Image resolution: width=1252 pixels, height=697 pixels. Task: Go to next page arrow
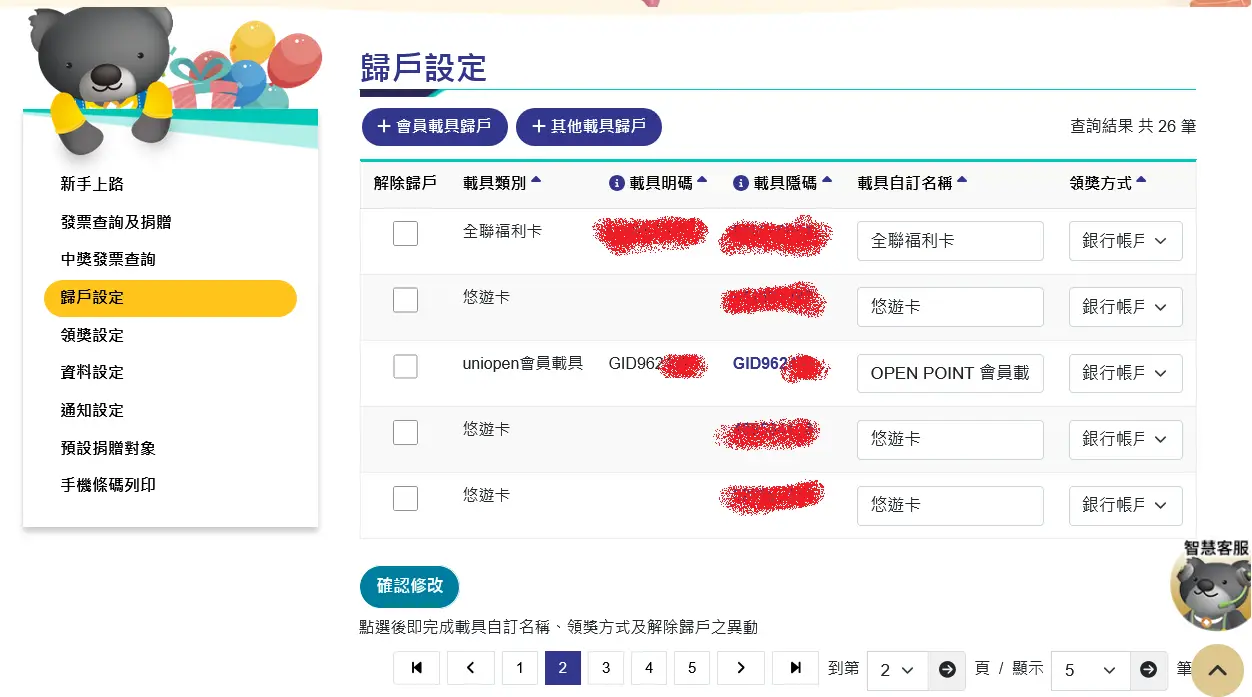pyautogui.click(x=740, y=669)
